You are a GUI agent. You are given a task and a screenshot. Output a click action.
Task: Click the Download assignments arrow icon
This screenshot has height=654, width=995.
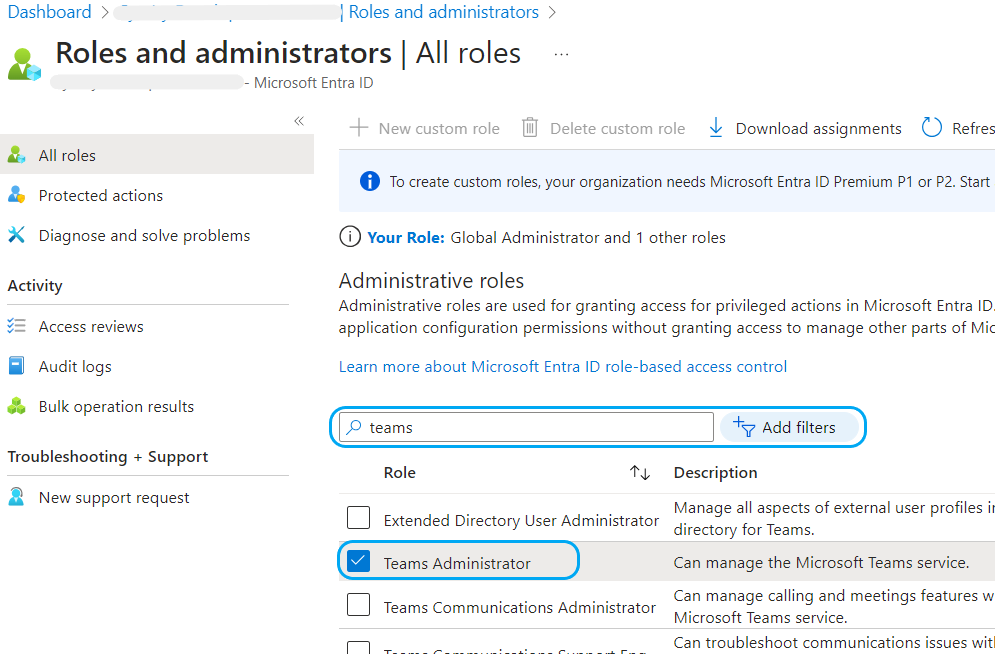click(x=715, y=128)
